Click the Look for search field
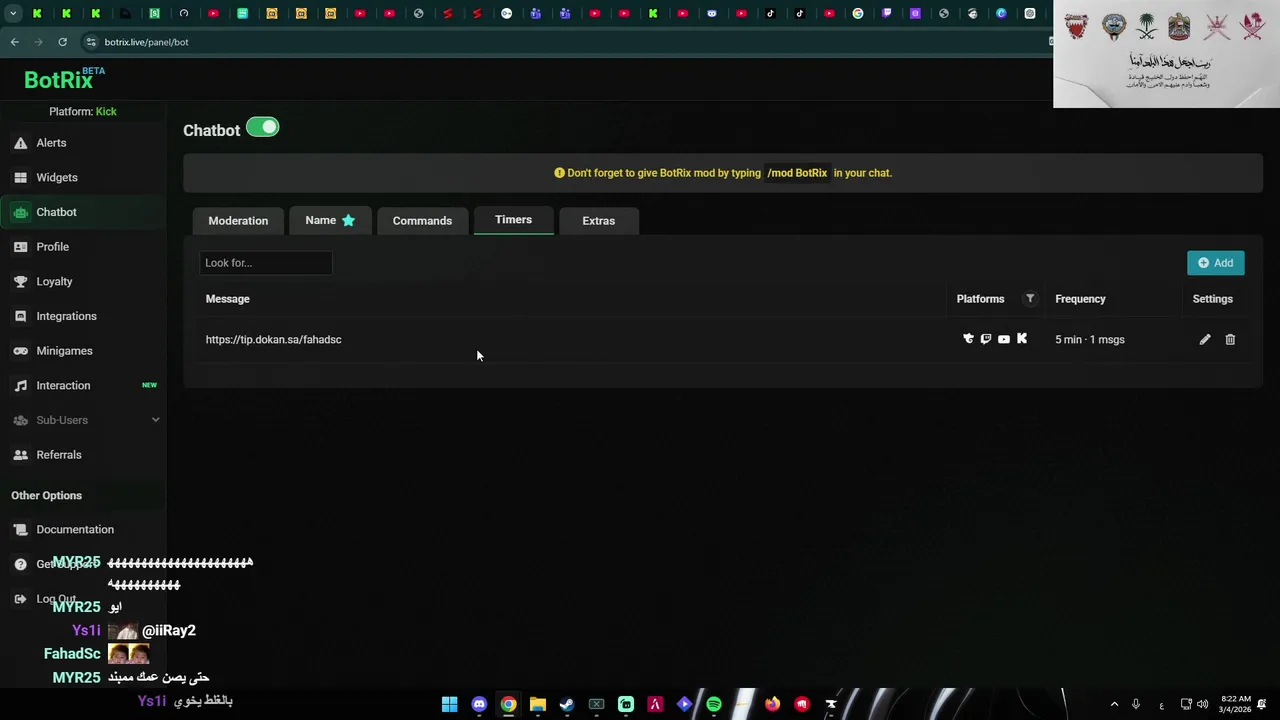Screen dimensions: 1280x720 [265, 263]
